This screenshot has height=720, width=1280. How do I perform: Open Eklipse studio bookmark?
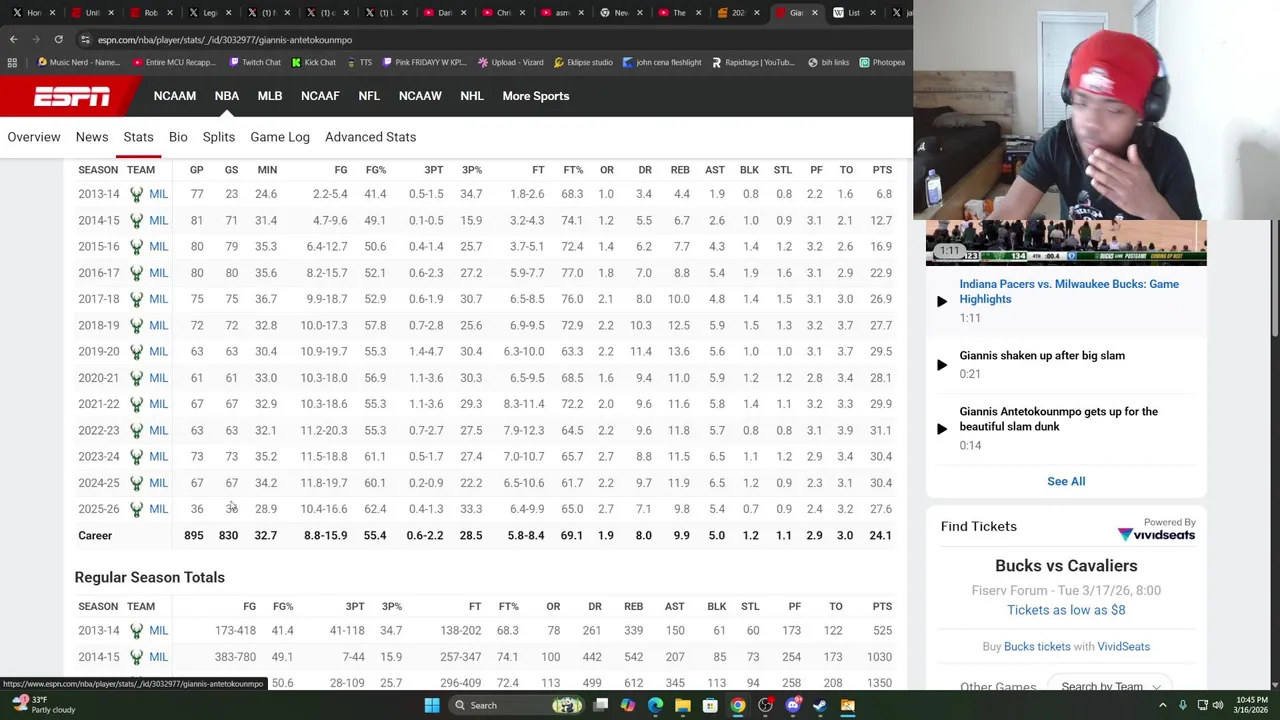582,62
